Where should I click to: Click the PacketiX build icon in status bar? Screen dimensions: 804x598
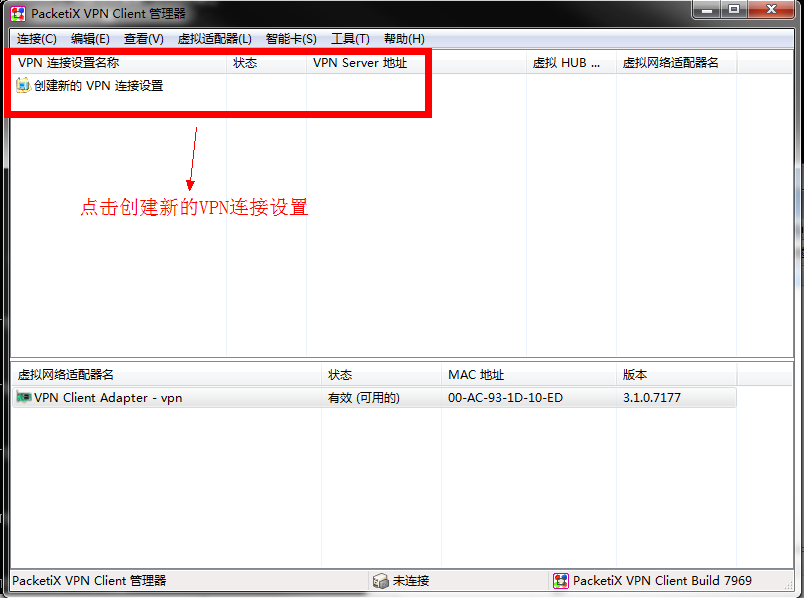click(x=561, y=581)
